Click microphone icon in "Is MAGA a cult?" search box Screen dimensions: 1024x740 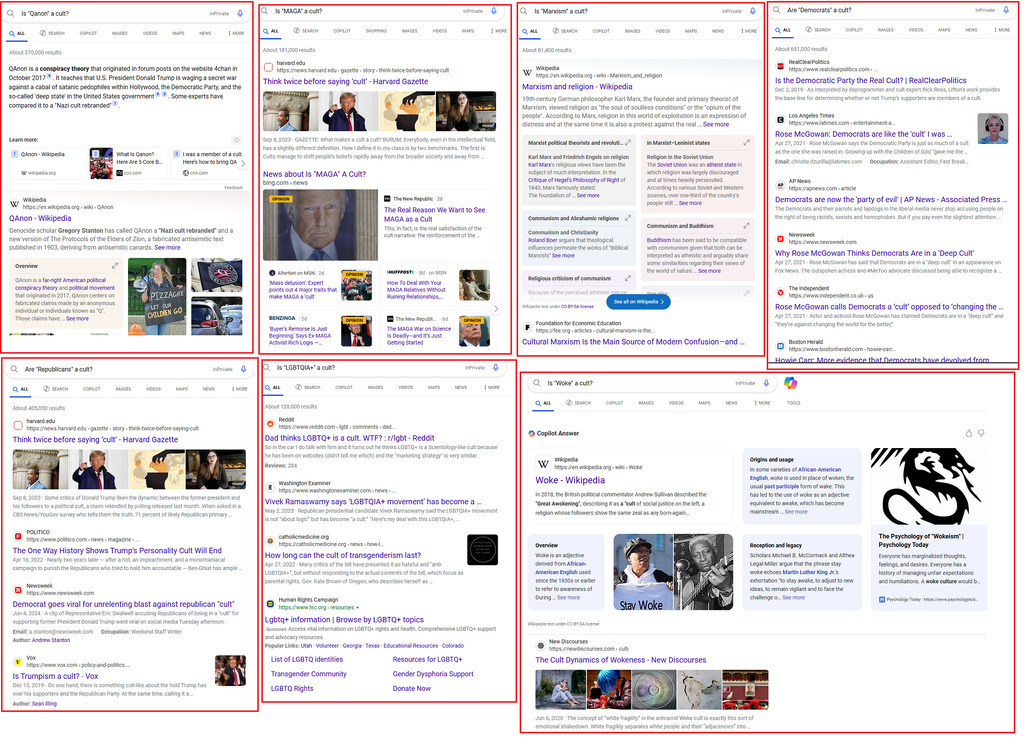pyautogui.click(x=494, y=11)
